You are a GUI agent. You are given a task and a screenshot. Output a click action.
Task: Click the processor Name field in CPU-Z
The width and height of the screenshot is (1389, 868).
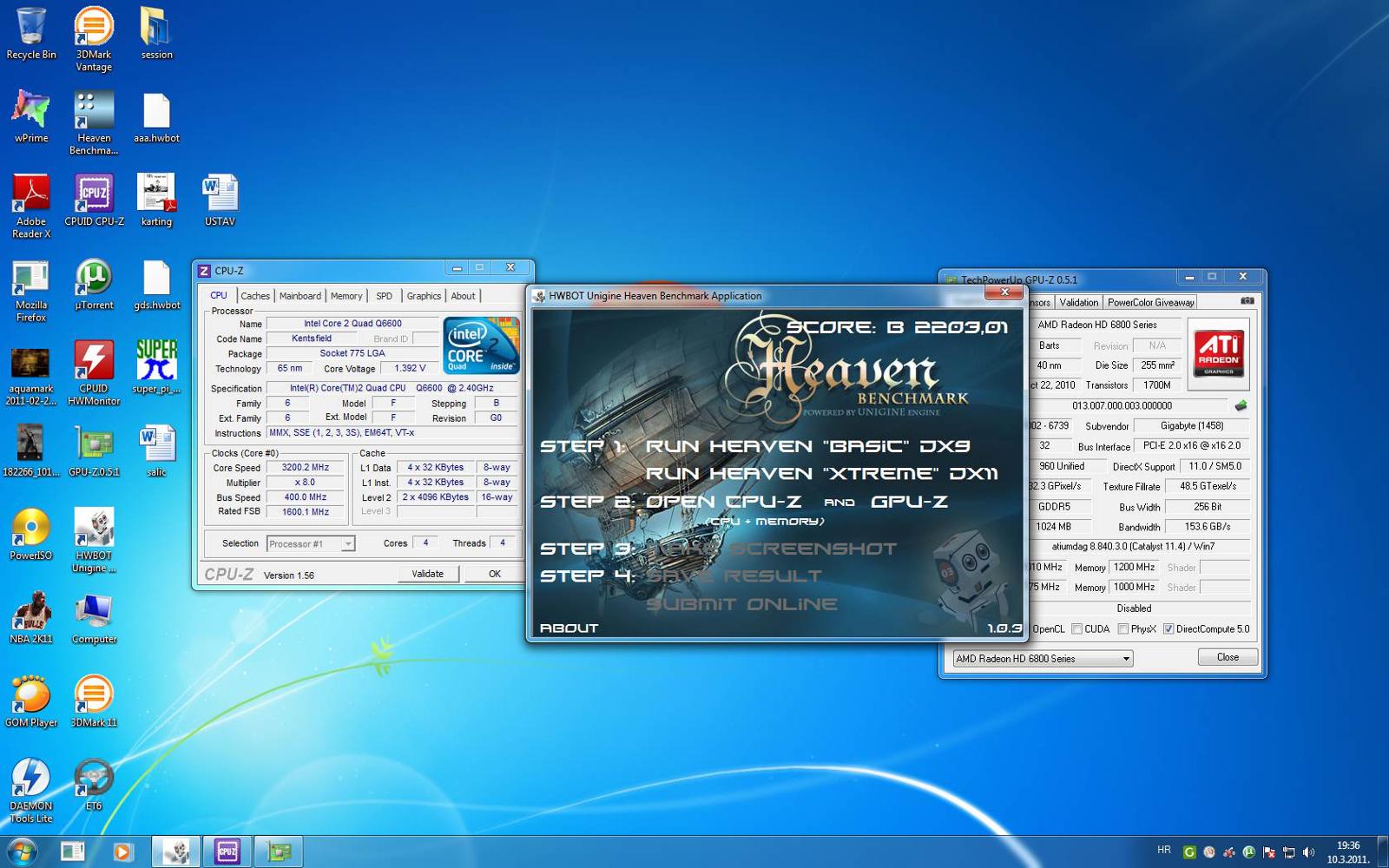(x=352, y=323)
